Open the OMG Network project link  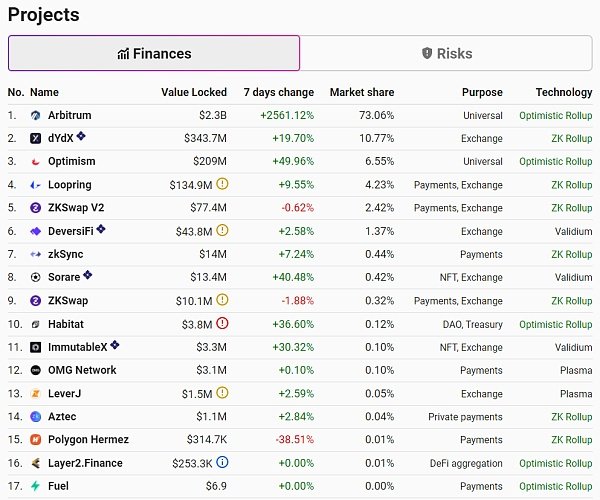point(82,370)
